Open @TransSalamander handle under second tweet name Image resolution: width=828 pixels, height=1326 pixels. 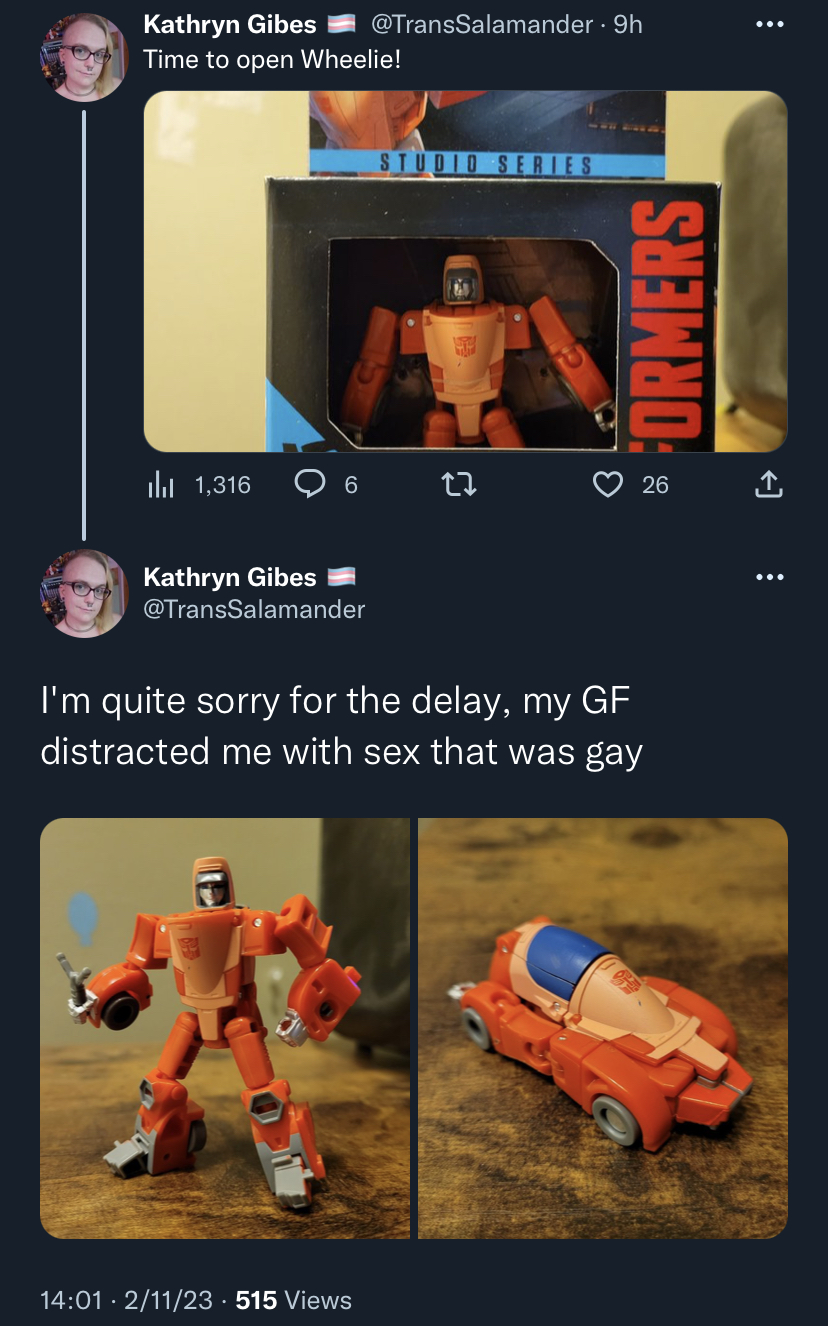coord(255,609)
